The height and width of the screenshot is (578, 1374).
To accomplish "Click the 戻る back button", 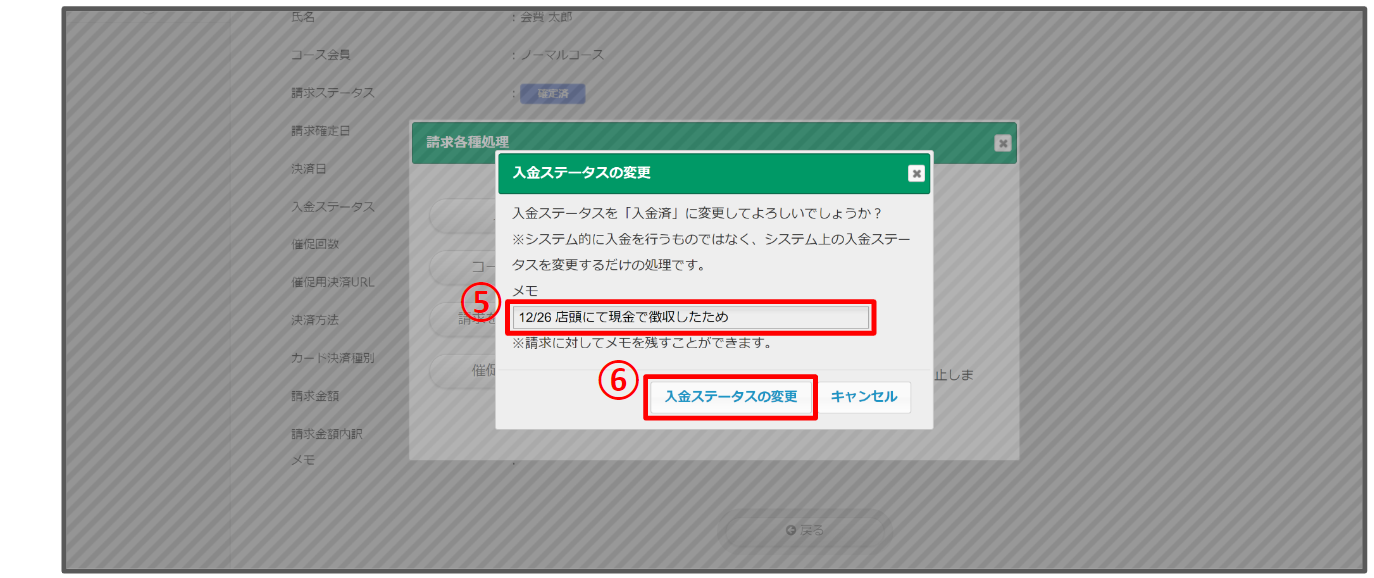I will [806, 530].
